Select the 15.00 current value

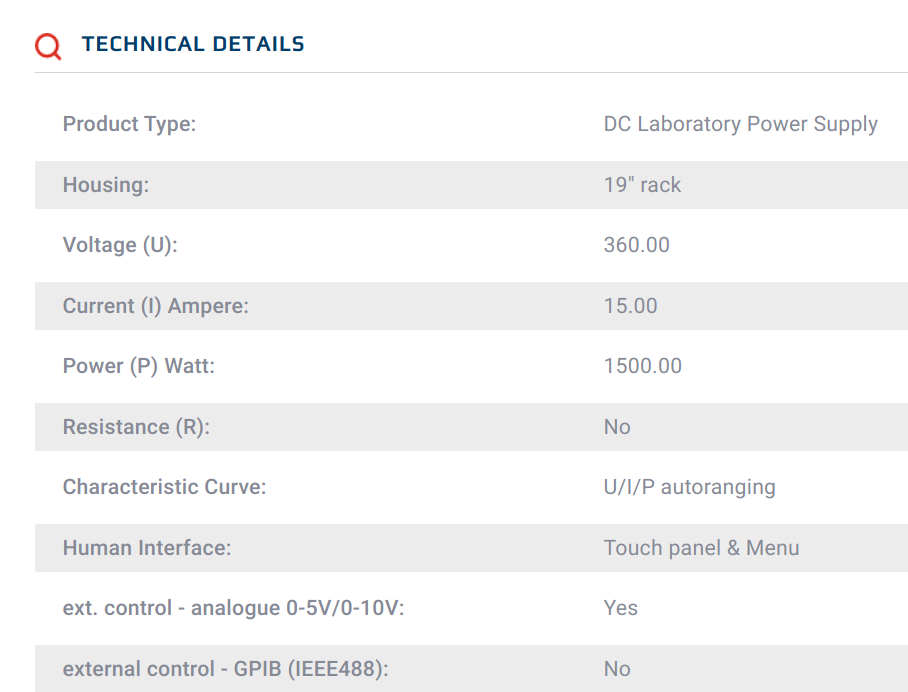coord(631,306)
